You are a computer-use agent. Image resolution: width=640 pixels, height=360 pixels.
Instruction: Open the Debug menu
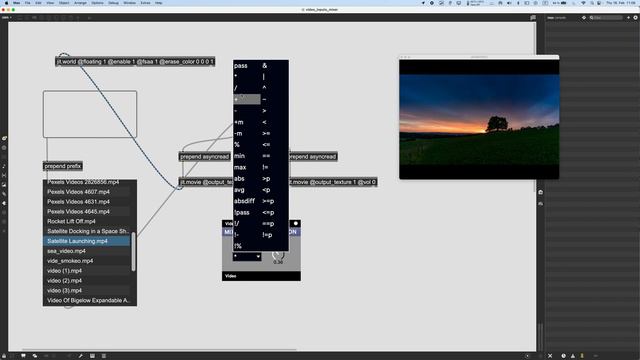tap(113, 3)
